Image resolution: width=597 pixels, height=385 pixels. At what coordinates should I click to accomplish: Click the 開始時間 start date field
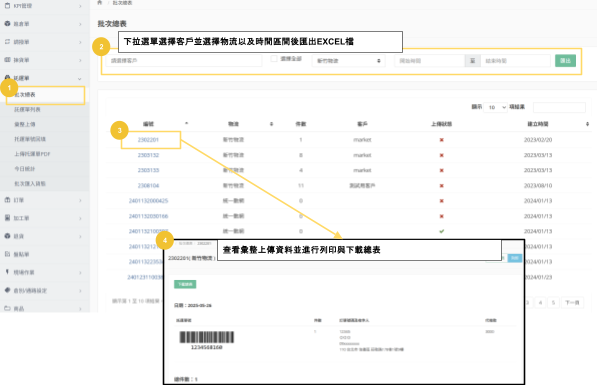pos(430,61)
